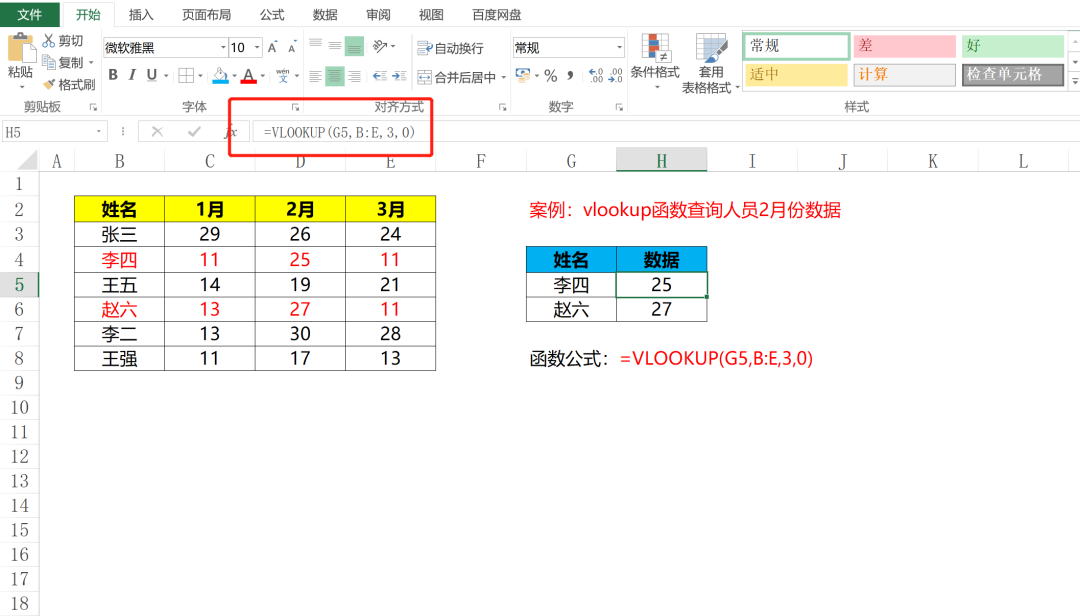
Task: Click the cell borders grid icon
Action: 186,75
